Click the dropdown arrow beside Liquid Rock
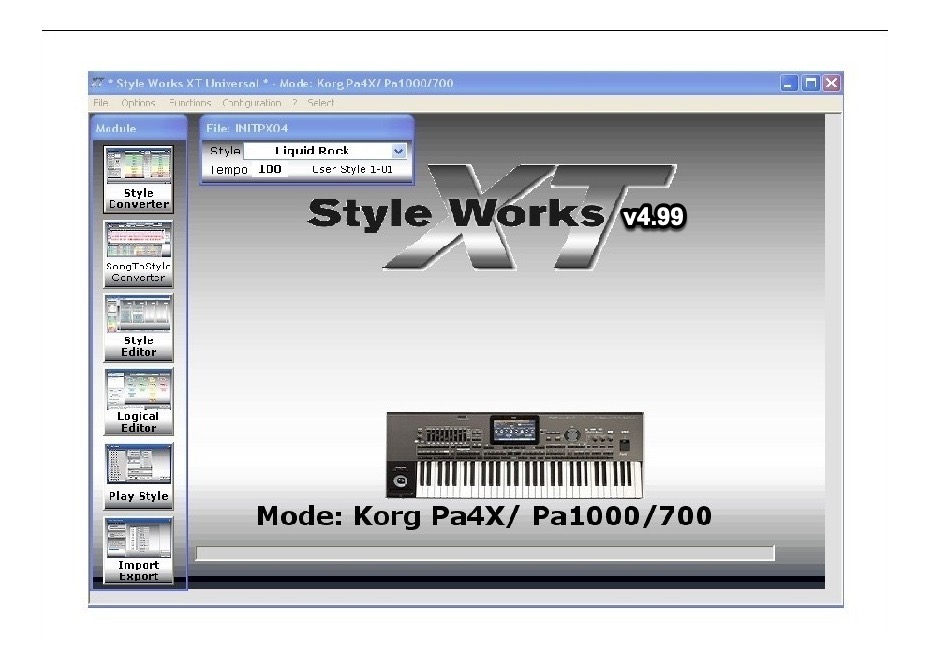The height and width of the screenshot is (668, 930). (x=398, y=151)
